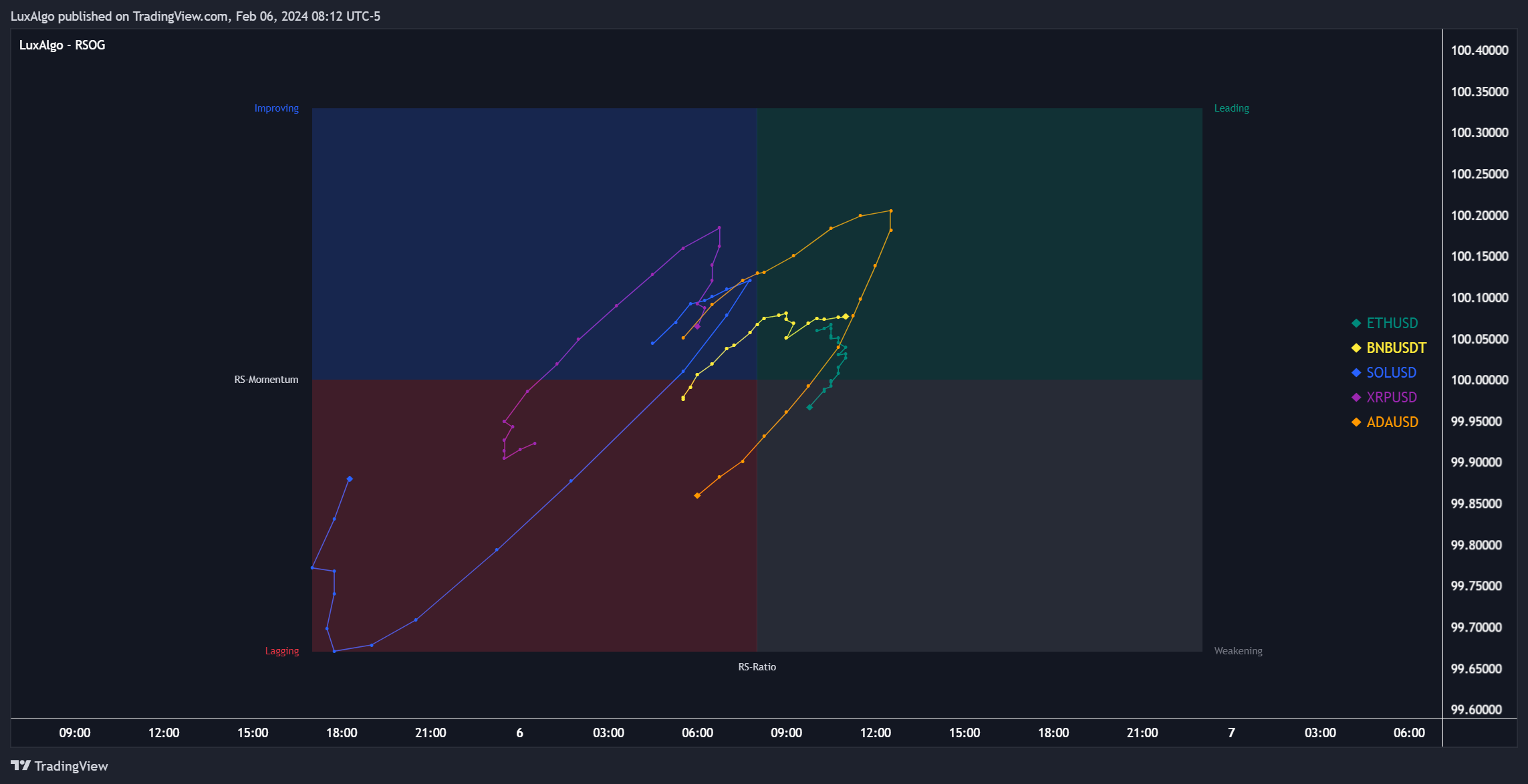Image resolution: width=1528 pixels, height=784 pixels.
Task: Click the XRPUSD legend diamond marker
Action: 1356,398
